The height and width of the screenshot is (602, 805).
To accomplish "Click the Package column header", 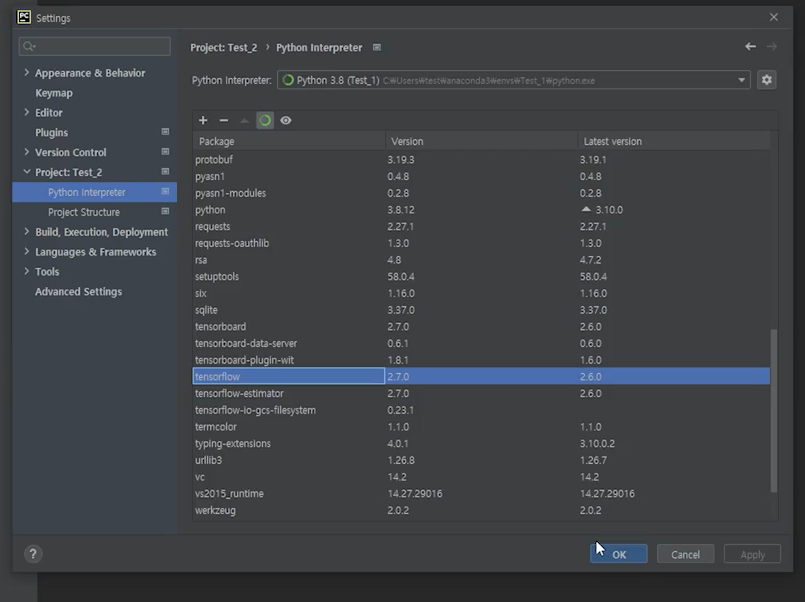I will pyautogui.click(x=289, y=141).
